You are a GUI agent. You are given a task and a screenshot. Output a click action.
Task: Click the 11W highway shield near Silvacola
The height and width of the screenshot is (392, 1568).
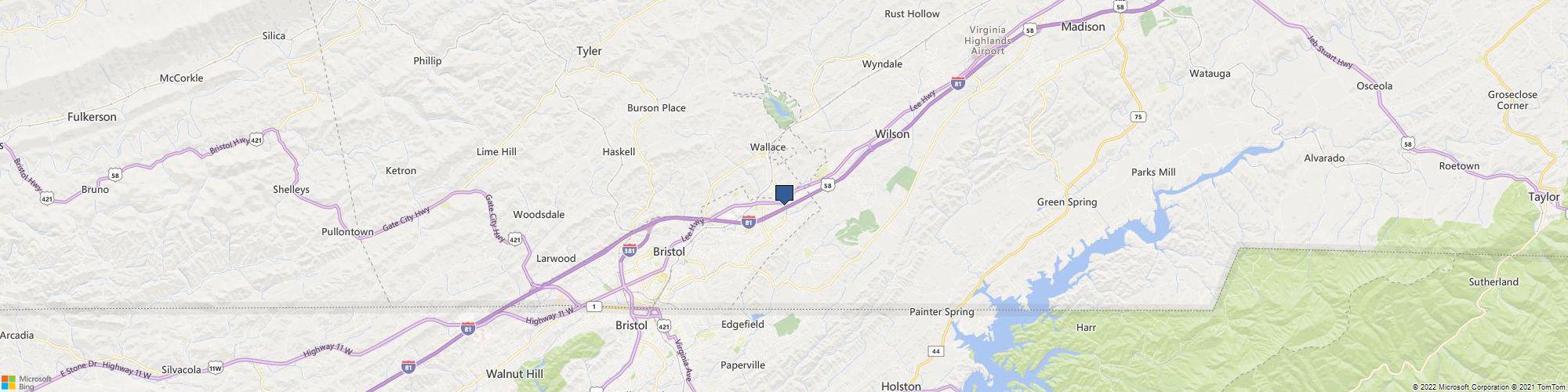coord(215,368)
